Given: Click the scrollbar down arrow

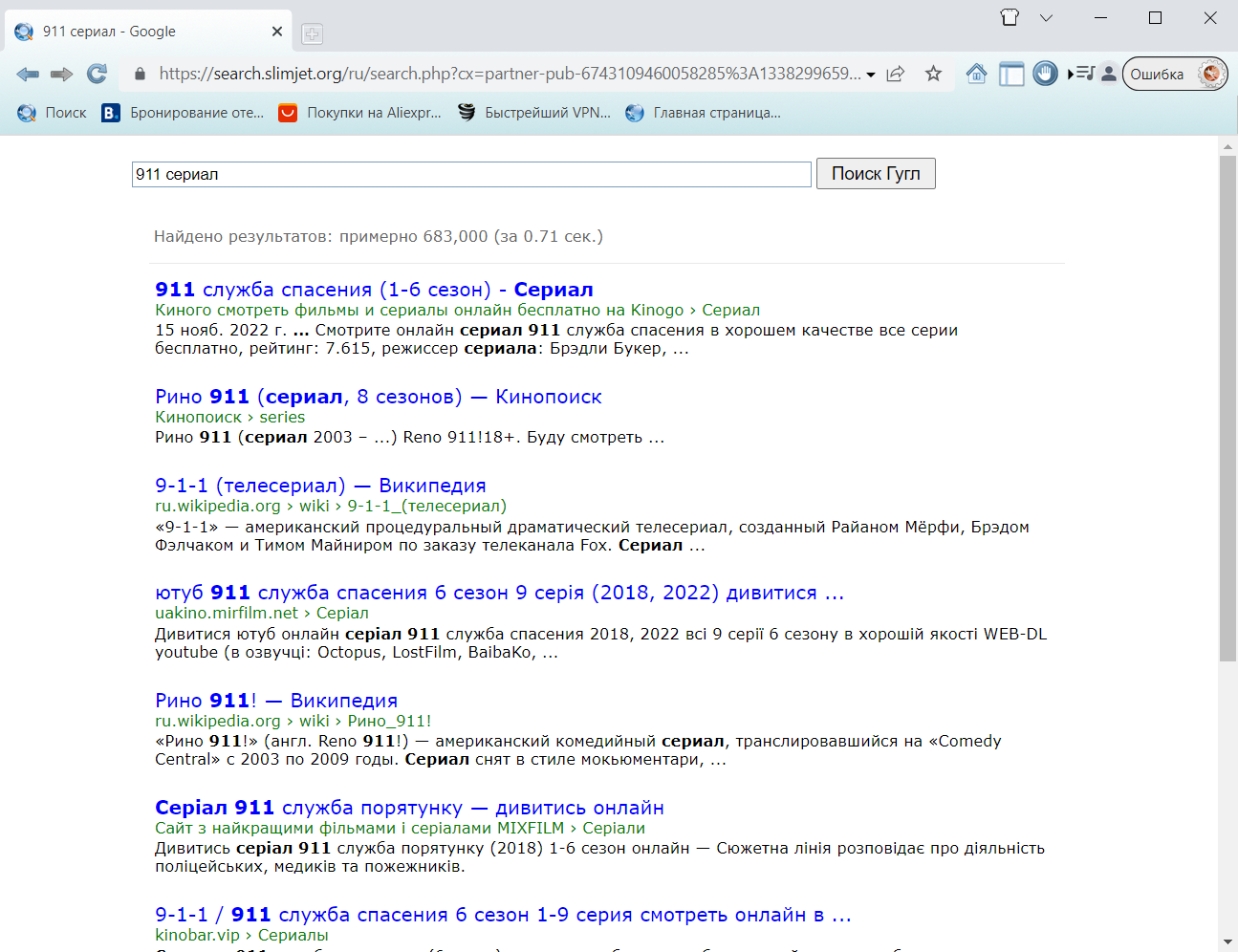Looking at the screenshot, I should (1227, 942).
